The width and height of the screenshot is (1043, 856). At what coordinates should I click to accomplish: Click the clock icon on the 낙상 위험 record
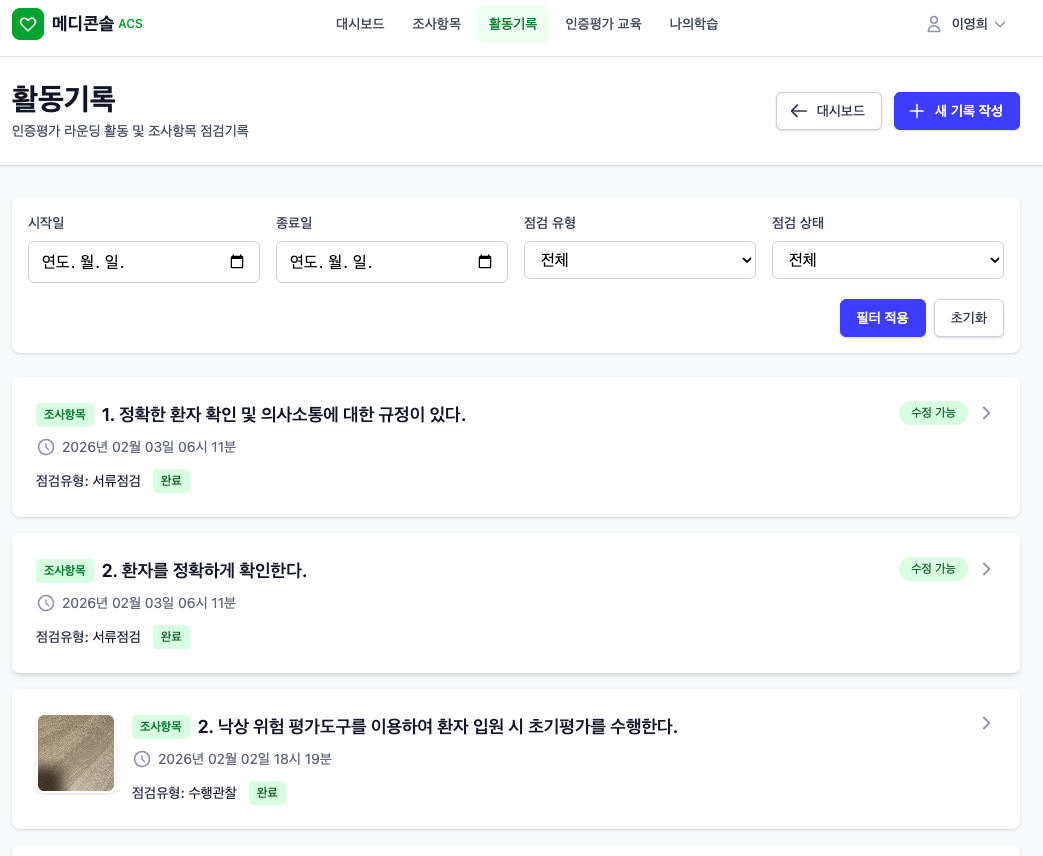[142, 759]
